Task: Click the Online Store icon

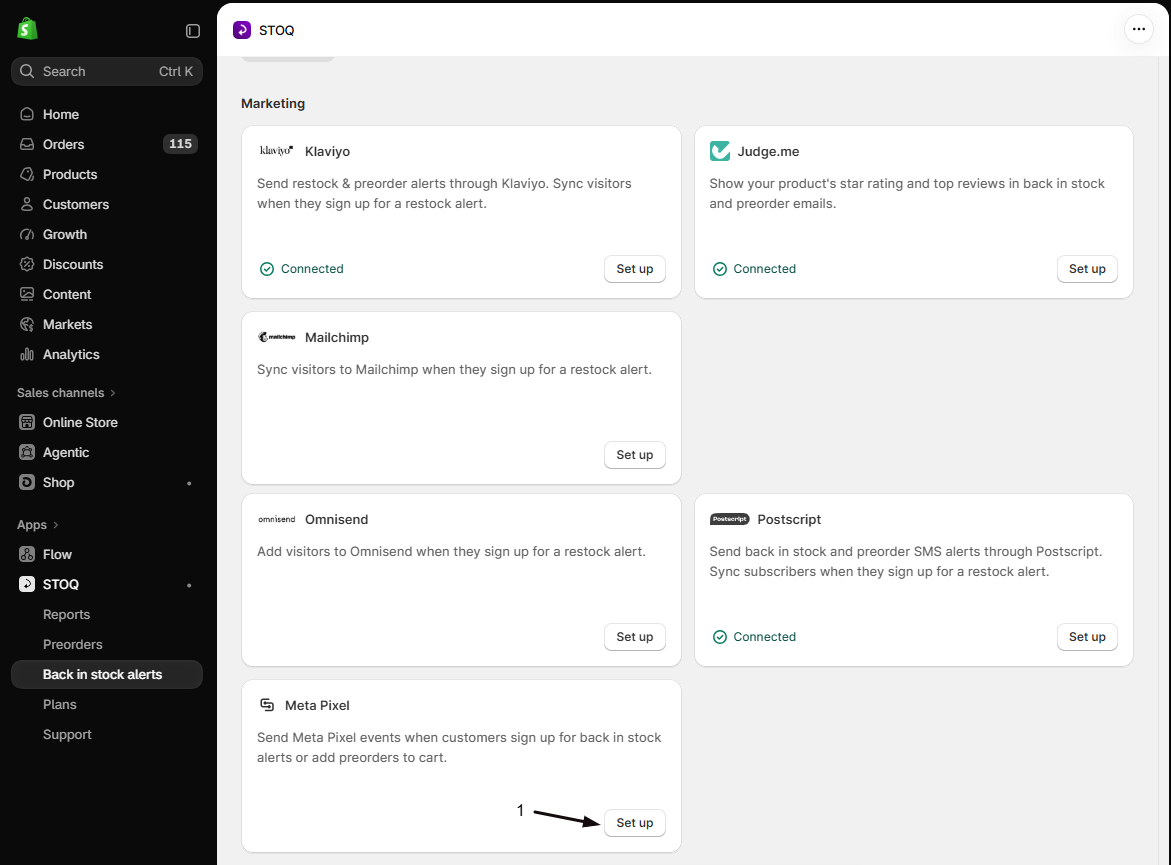Action: pos(27,422)
